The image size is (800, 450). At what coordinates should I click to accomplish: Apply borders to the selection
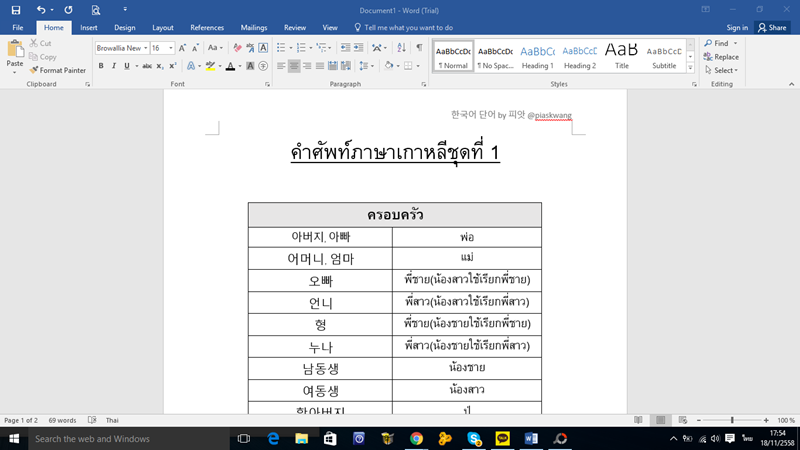pyautogui.click(x=408, y=66)
